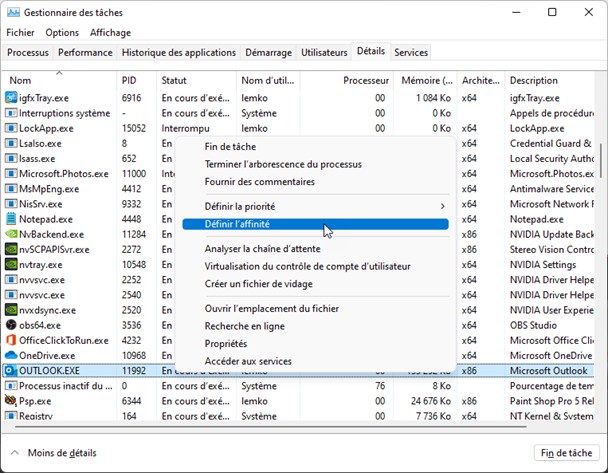608x473 pixels.
Task: Click the OneDrive.exe cloud icon
Action: [10, 355]
